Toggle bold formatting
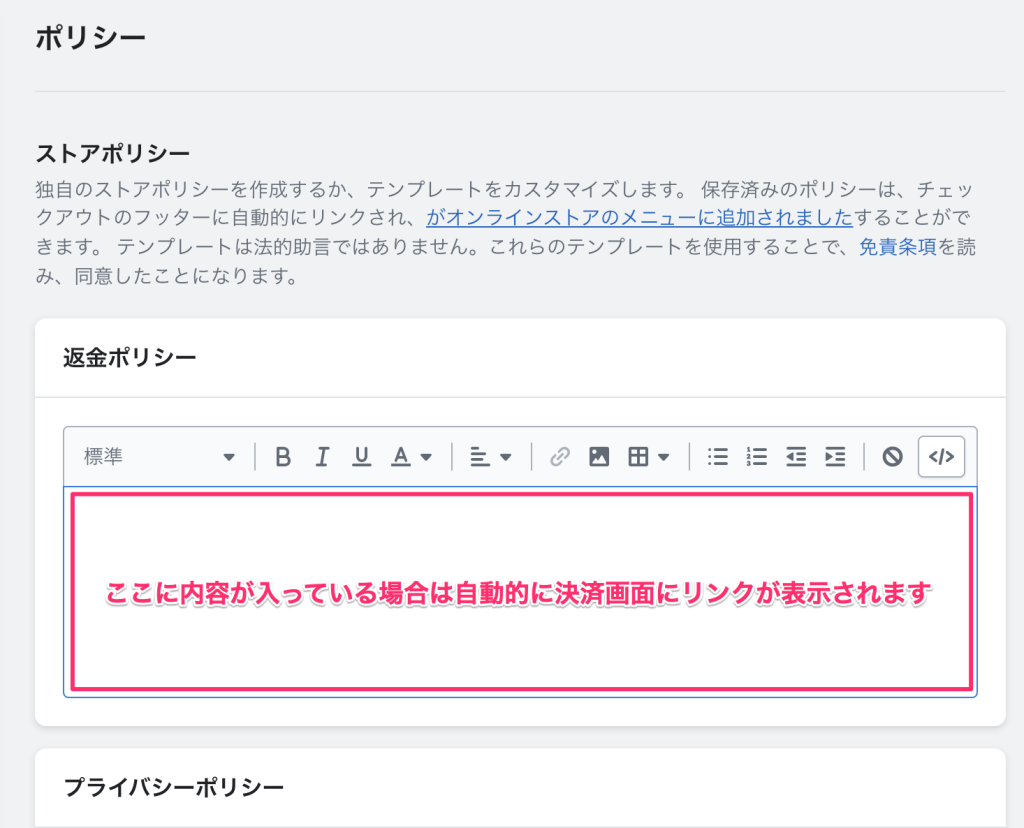The height and width of the screenshot is (828, 1024). click(x=282, y=456)
